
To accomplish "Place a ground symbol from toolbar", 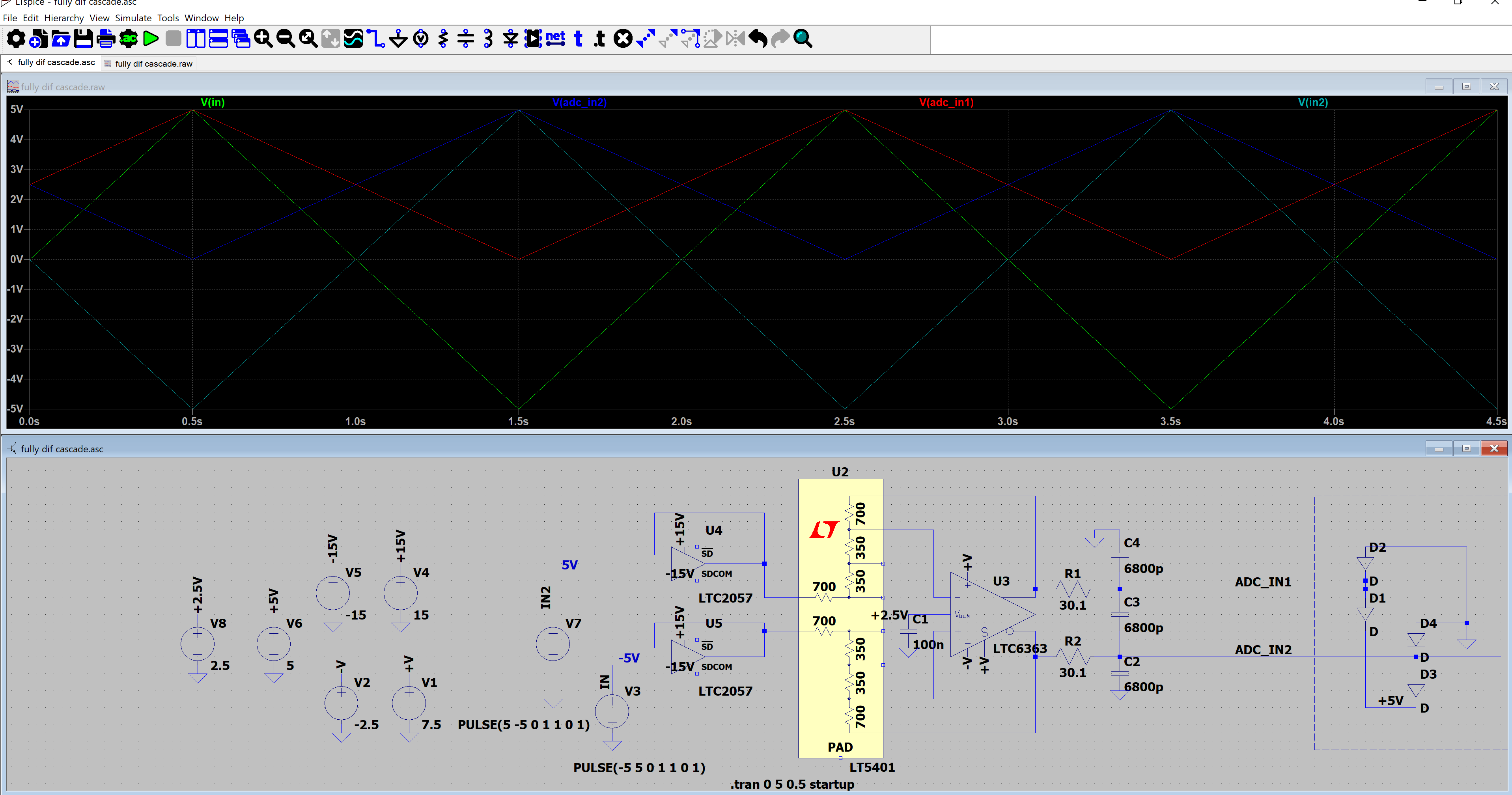I will pos(398,39).
